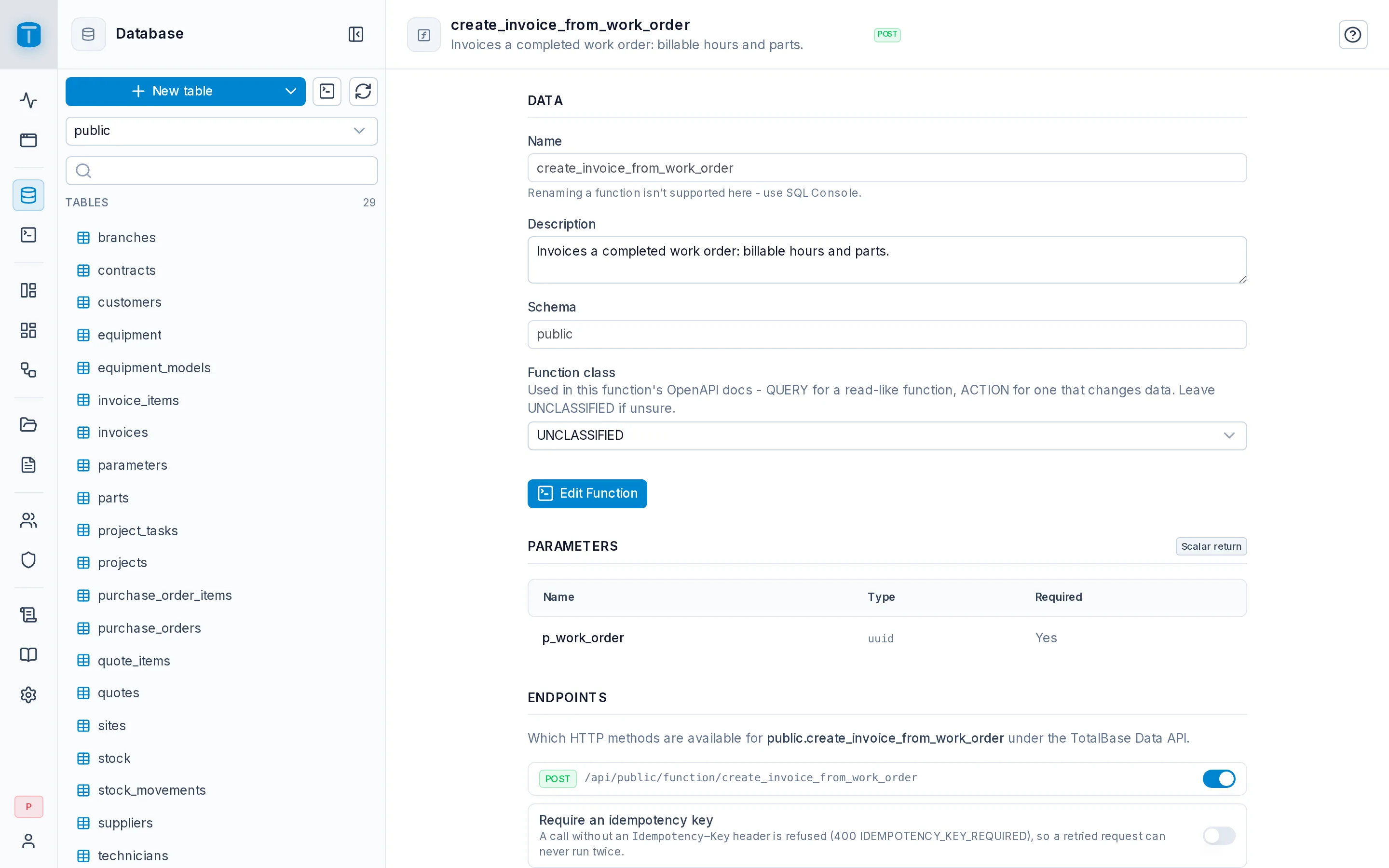Open the users icon in sidebar
The width and height of the screenshot is (1389, 868).
pyautogui.click(x=29, y=520)
